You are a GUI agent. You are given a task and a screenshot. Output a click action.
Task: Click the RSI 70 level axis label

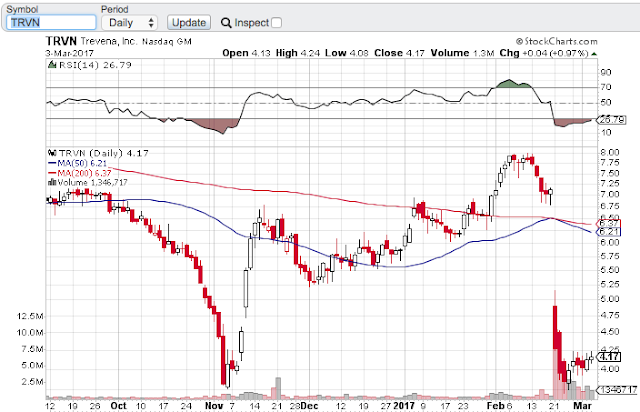606,87
